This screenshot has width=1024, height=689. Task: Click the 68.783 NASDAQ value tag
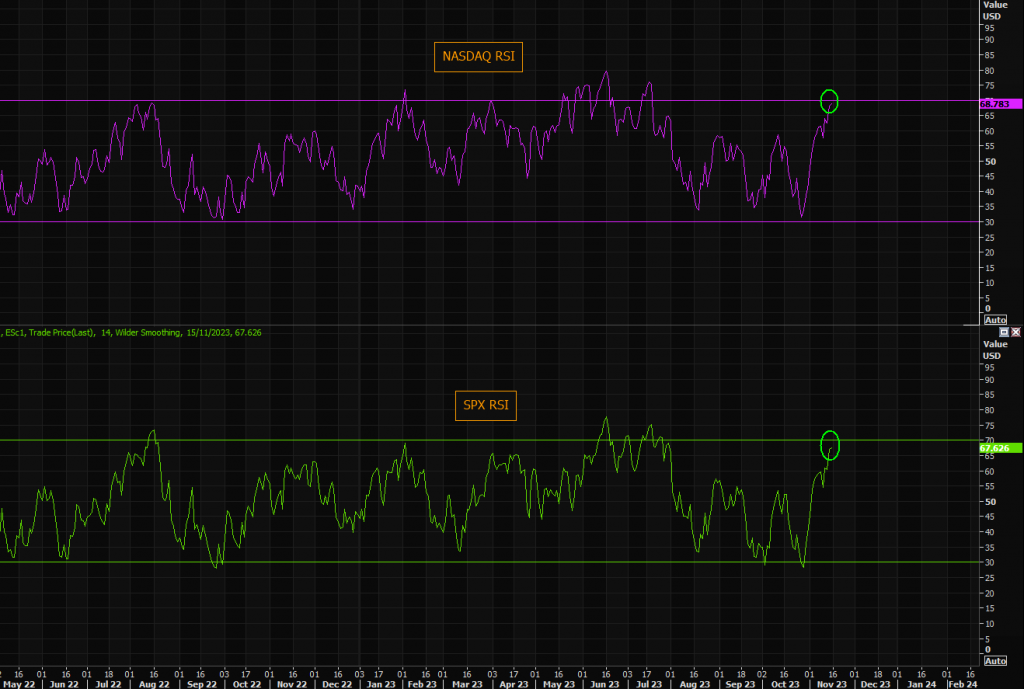pyautogui.click(x=994, y=103)
